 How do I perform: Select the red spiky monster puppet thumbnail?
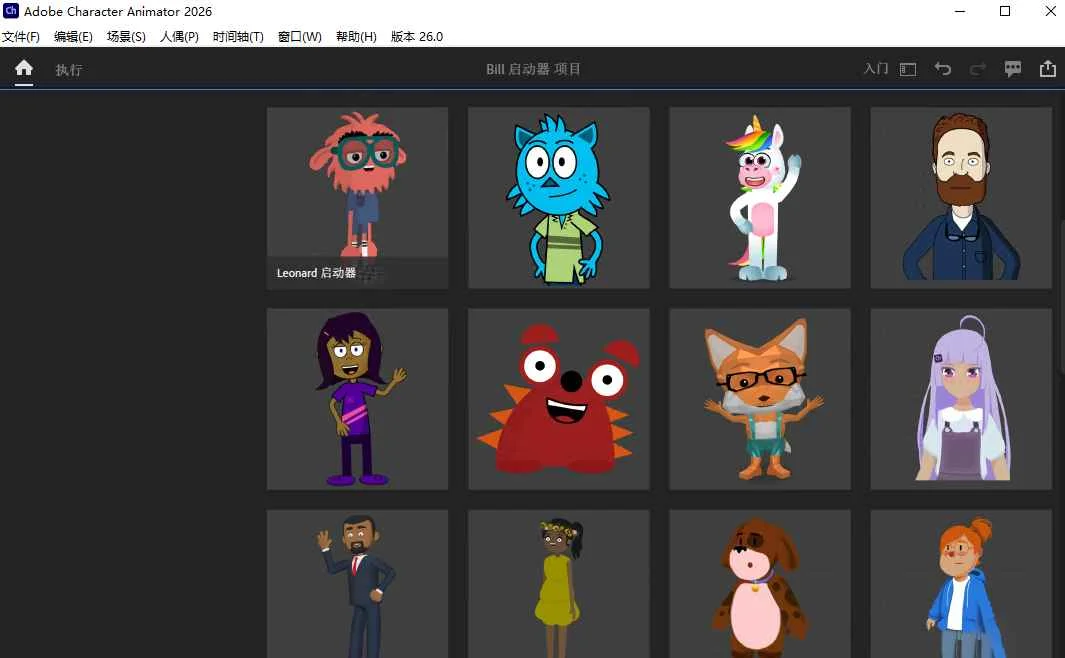(x=558, y=399)
